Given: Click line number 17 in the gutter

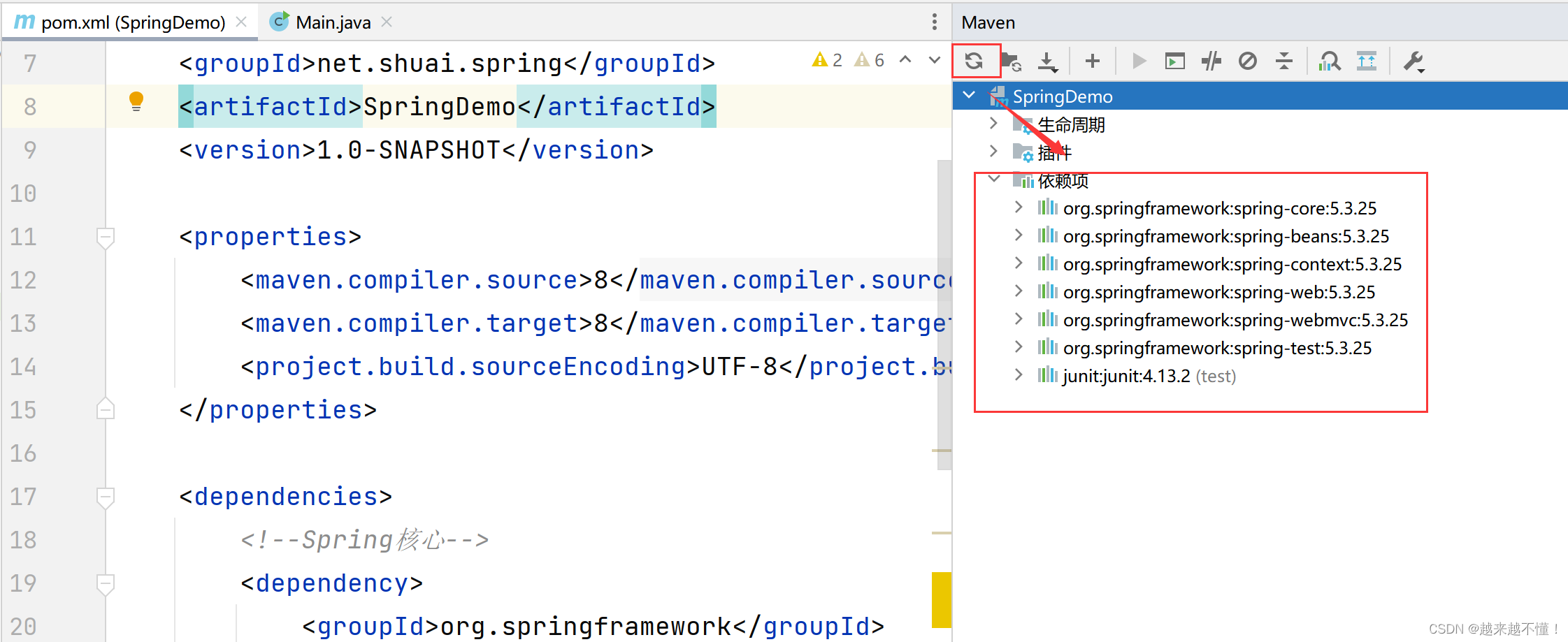Looking at the screenshot, I should 23,497.
